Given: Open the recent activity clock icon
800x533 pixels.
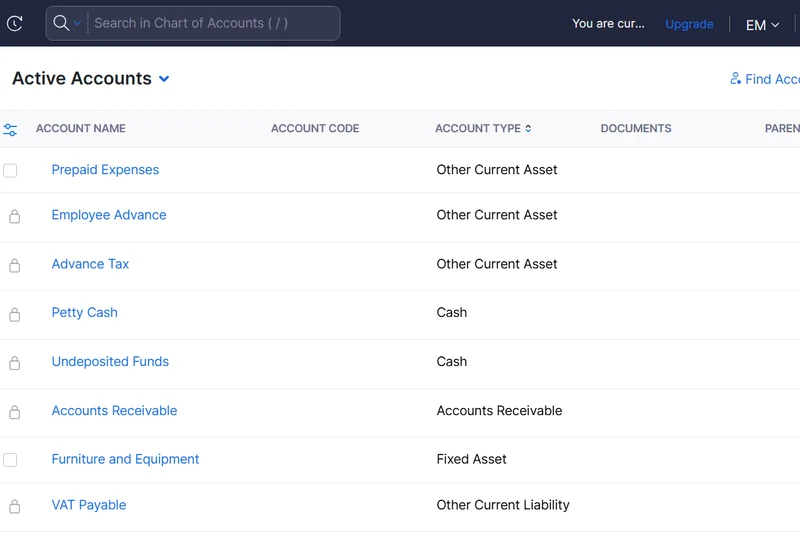Looking at the screenshot, I should [14, 23].
